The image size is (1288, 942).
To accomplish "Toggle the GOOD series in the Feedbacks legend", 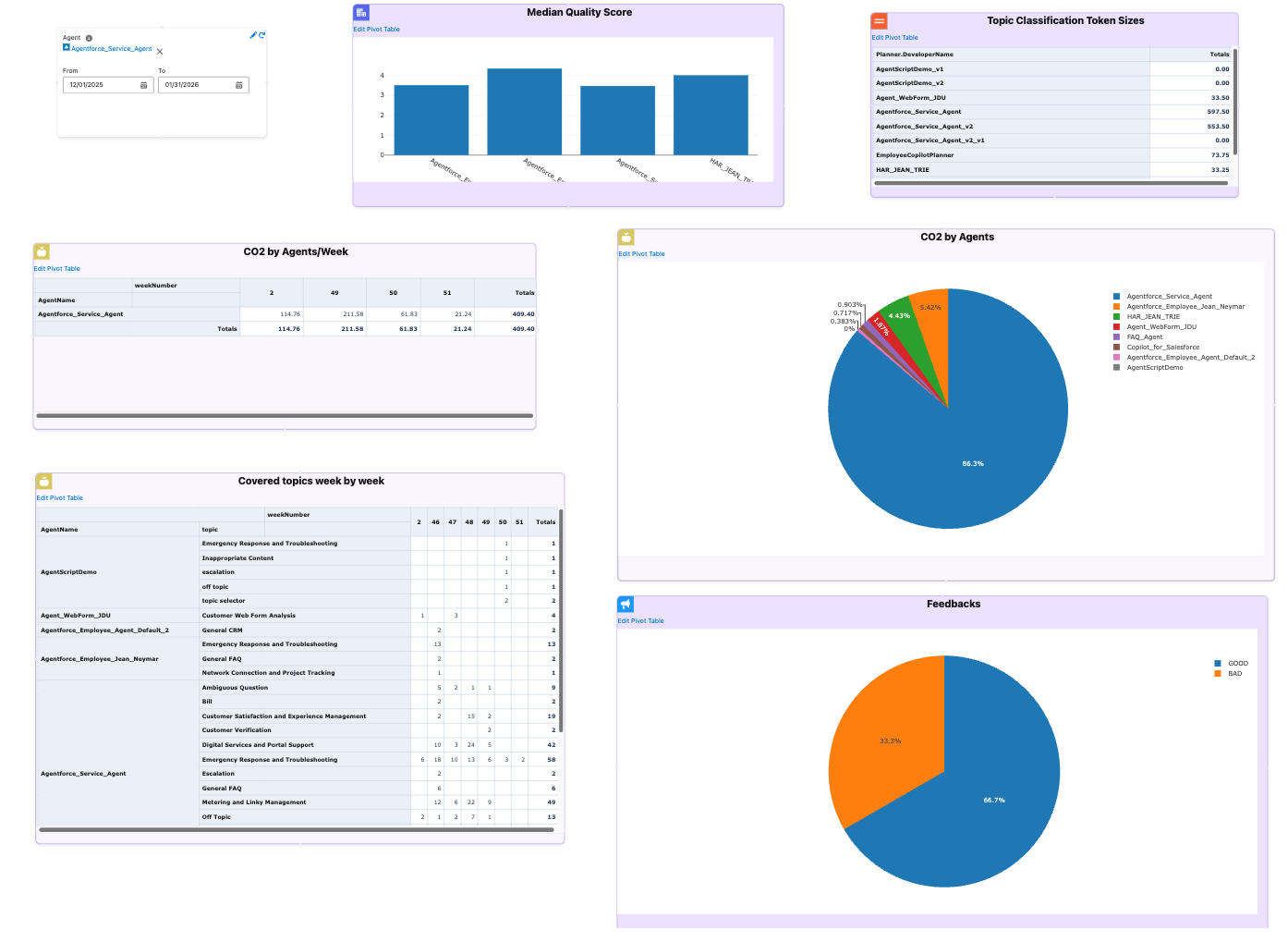I will [1233, 663].
